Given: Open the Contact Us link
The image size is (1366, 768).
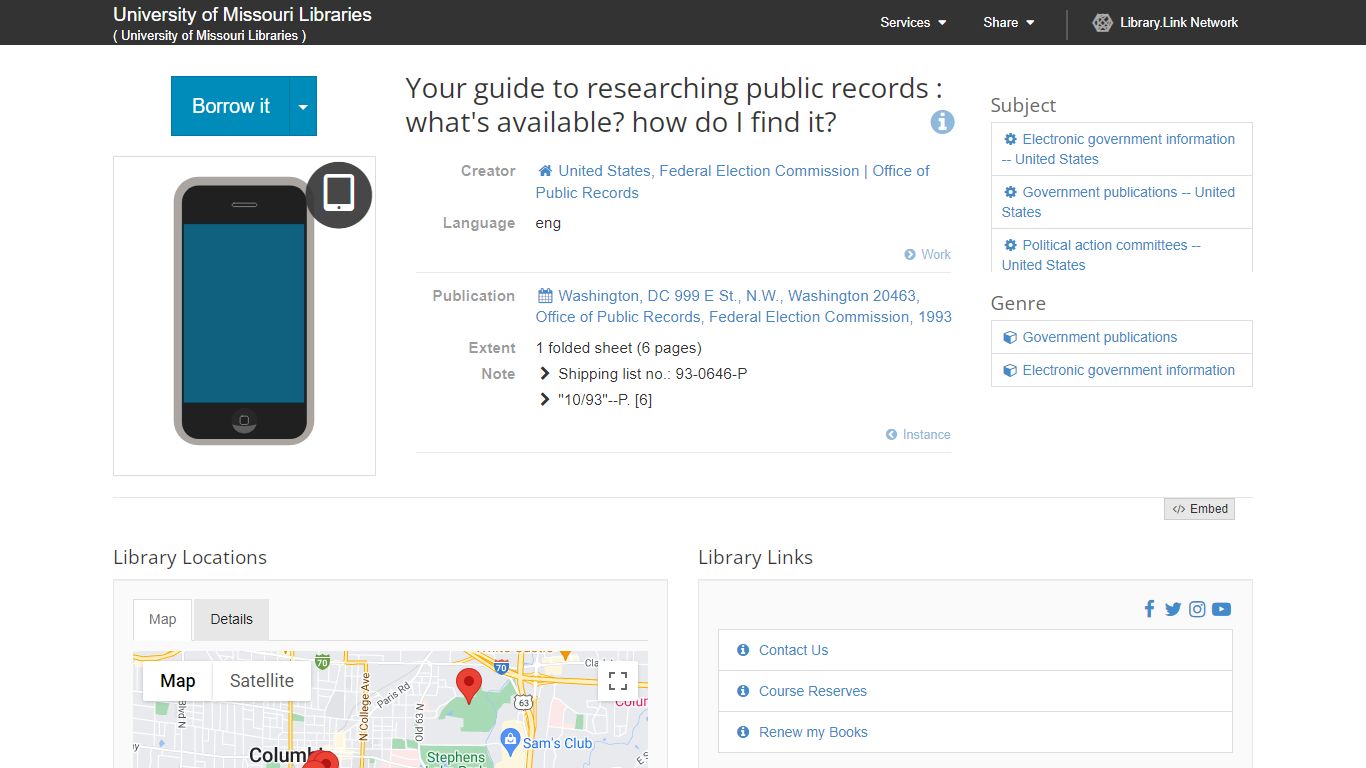Looking at the screenshot, I should 793,650.
